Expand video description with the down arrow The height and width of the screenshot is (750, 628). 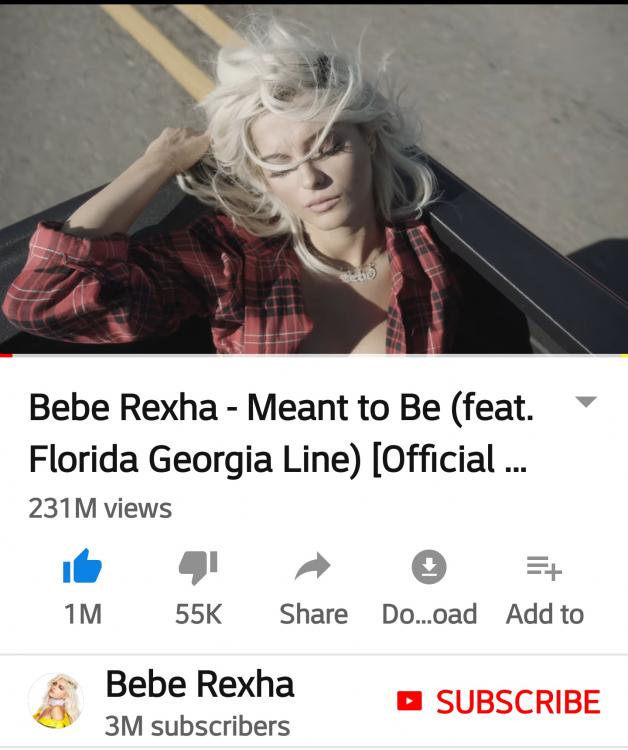click(x=586, y=401)
